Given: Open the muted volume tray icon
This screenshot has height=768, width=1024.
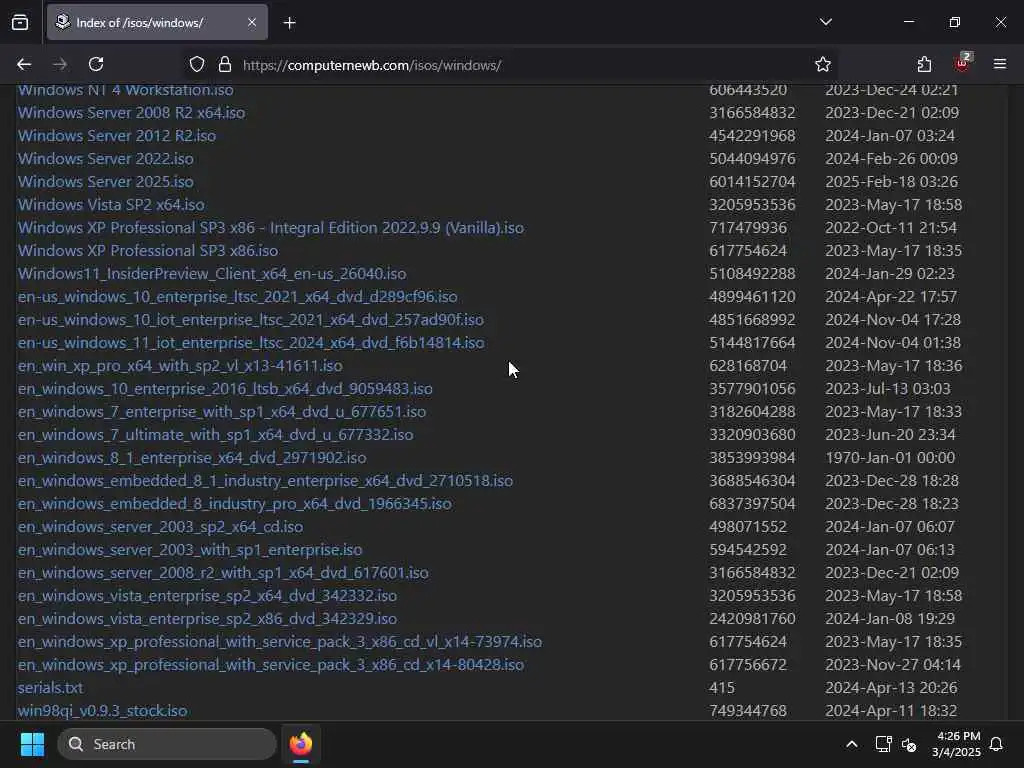Looking at the screenshot, I should point(909,744).
